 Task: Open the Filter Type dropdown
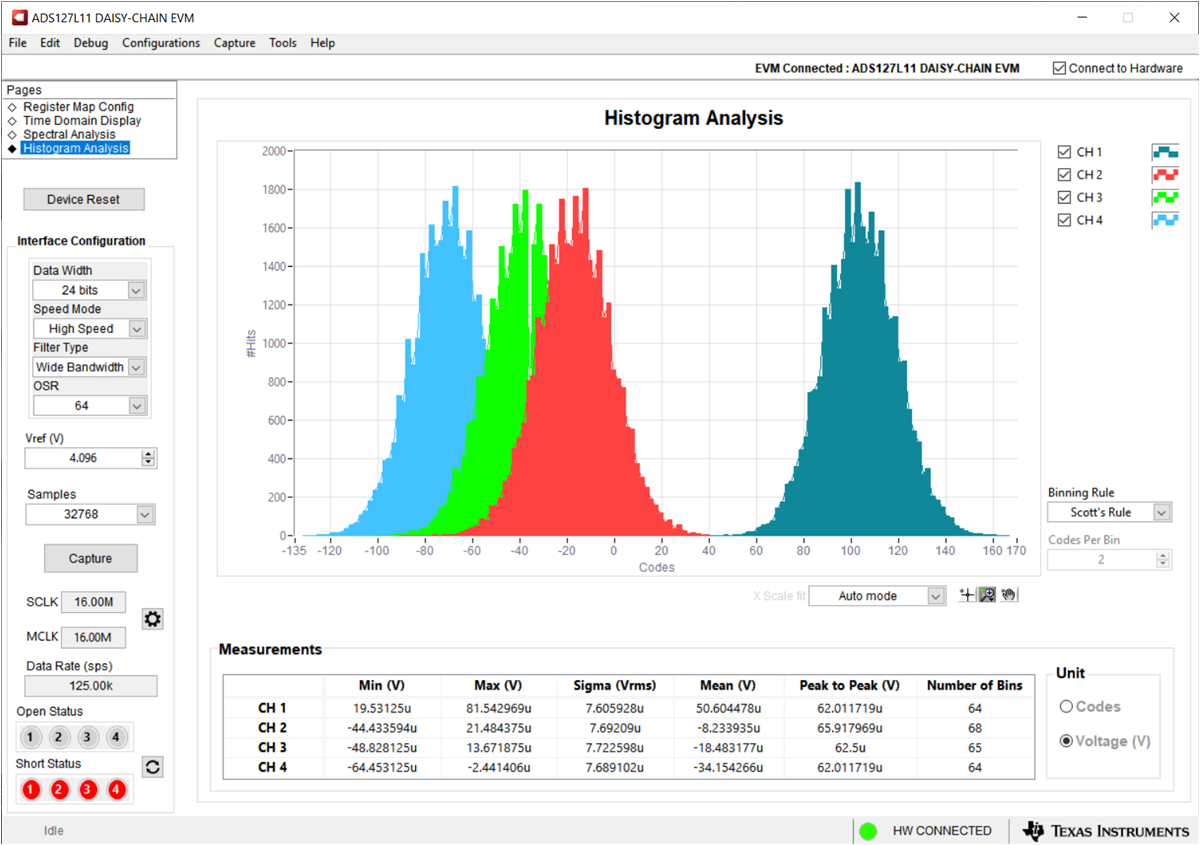click(137, 367)
